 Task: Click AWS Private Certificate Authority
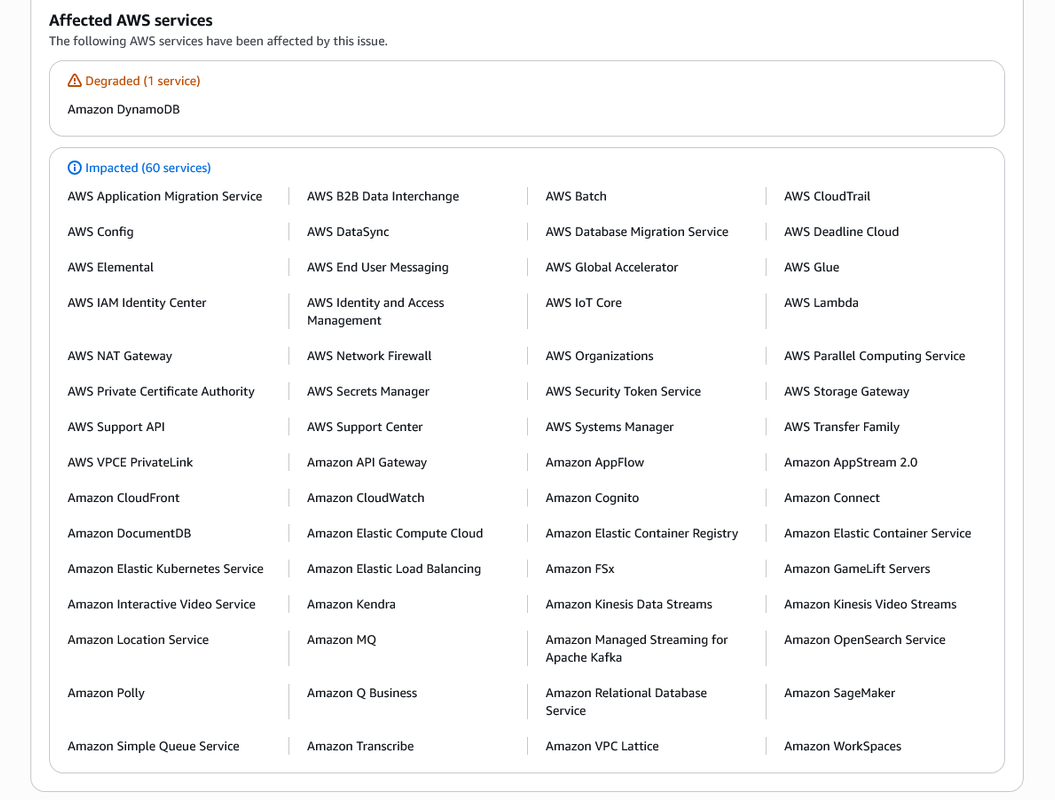(161, 392)
